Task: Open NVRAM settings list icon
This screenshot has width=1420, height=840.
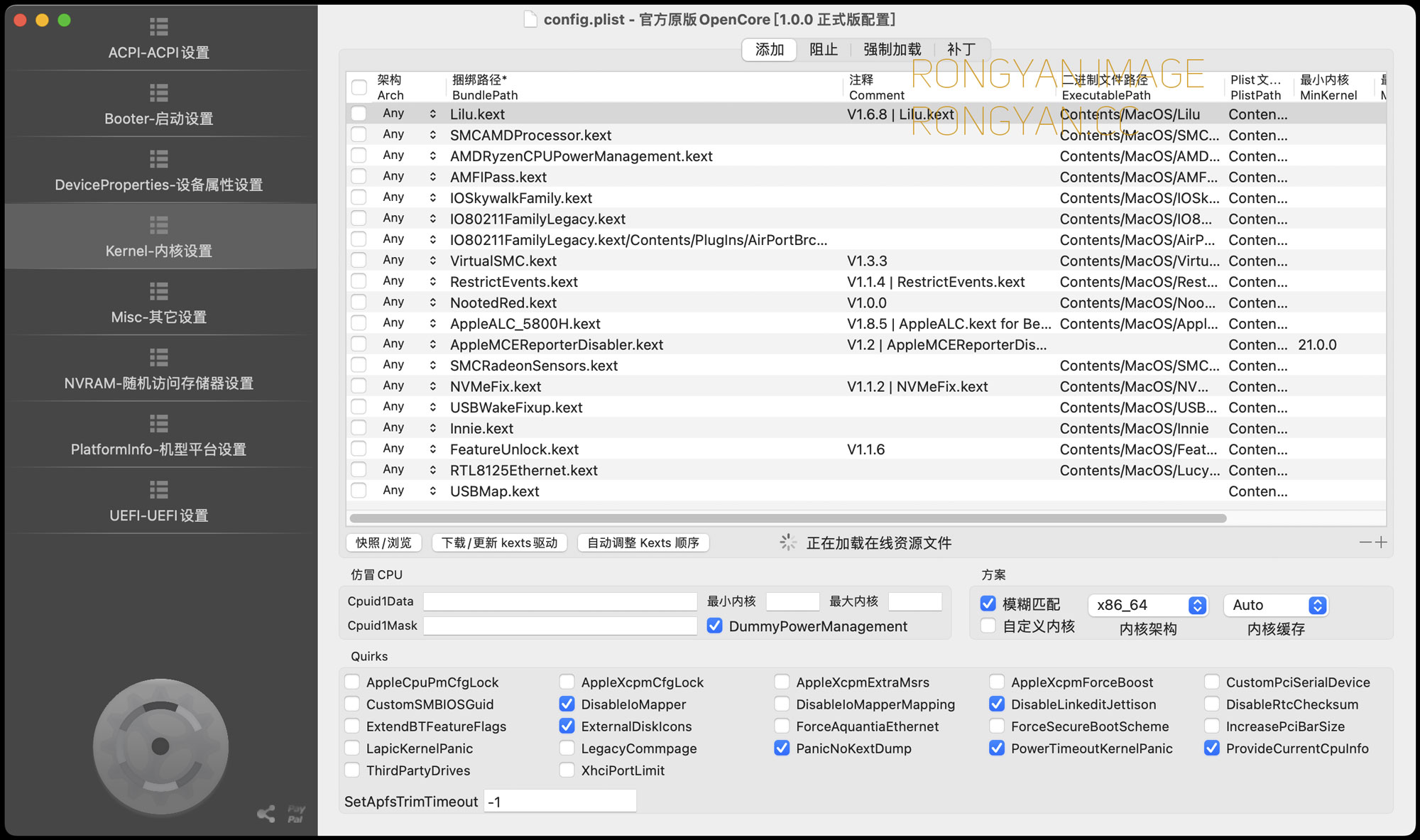Action: (x=159, y=357)
